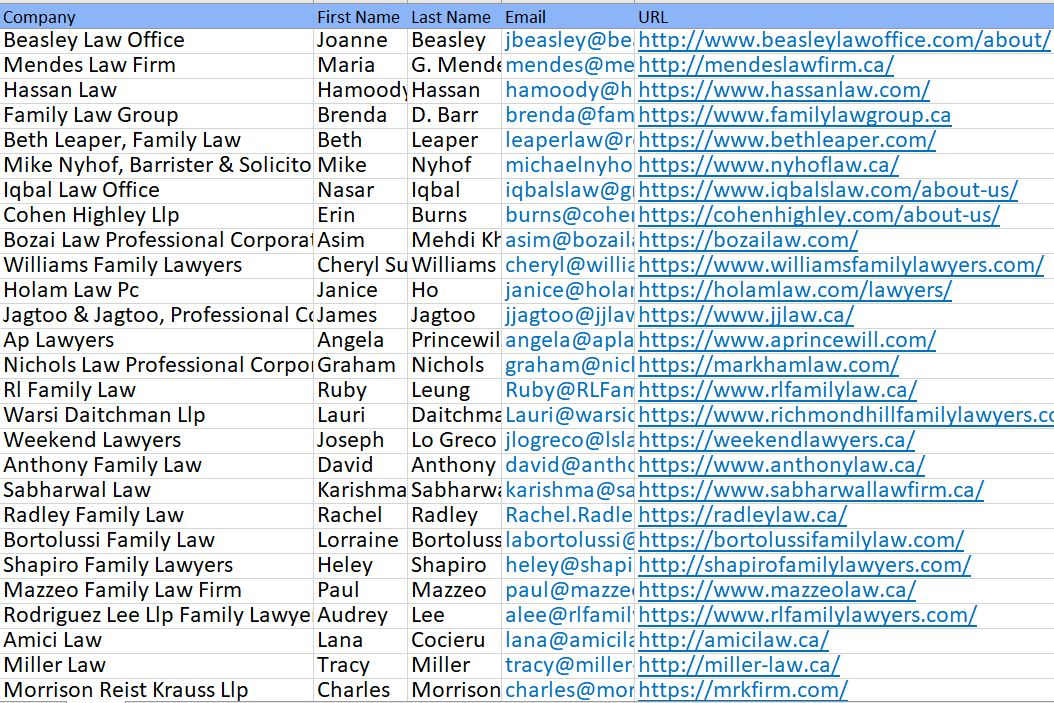Click the jbeasley@ email link
This screenshot has width=1054, height=703.
(x=569, y=40)
